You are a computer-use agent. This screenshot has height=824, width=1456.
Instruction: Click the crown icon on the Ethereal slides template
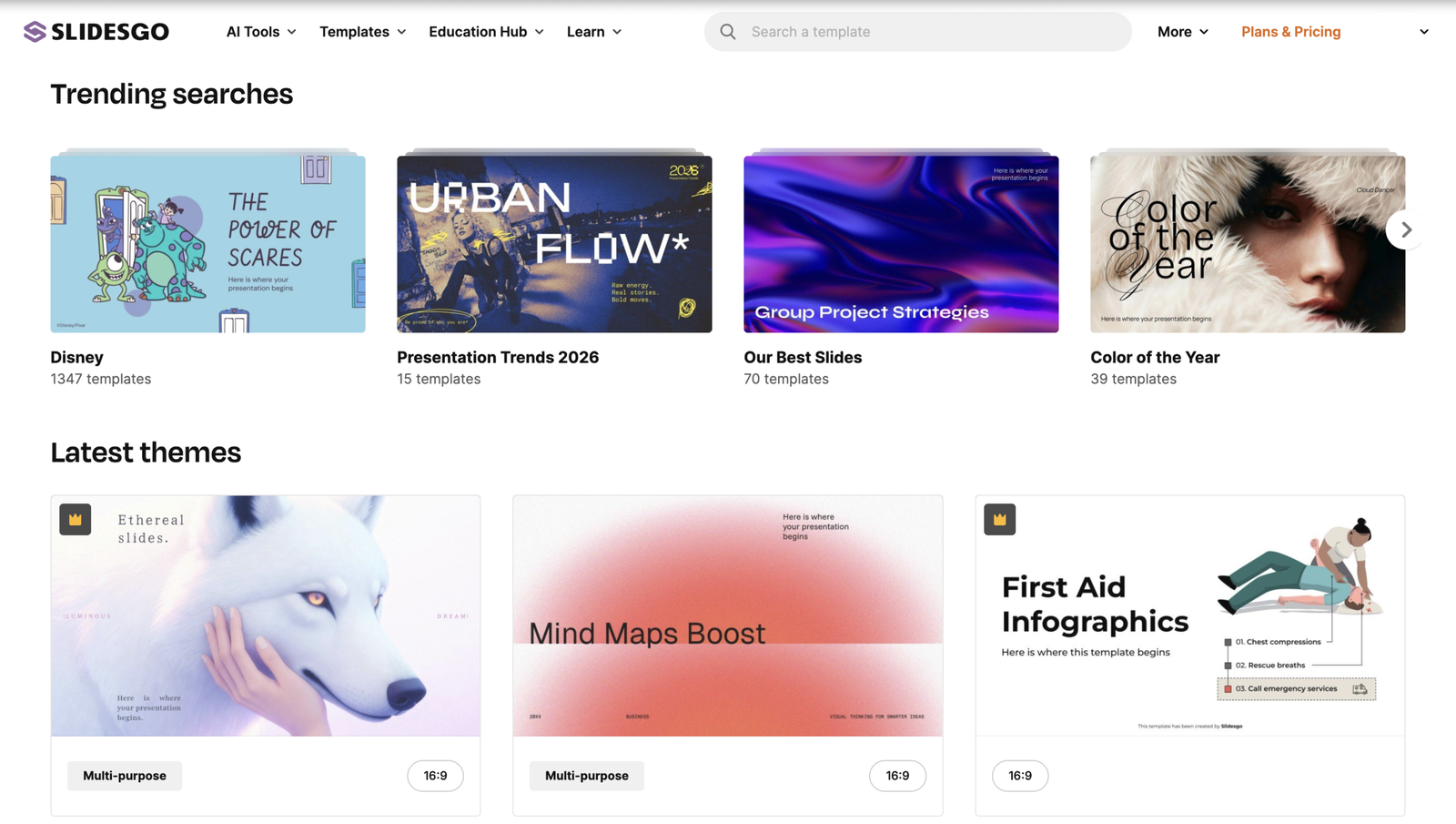75,519
